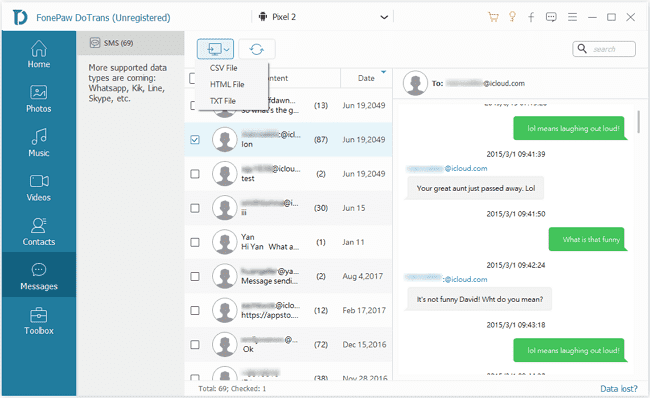Open the shopping cart purchase icon
The image size is (650, 398).
[x=493, y=17]
